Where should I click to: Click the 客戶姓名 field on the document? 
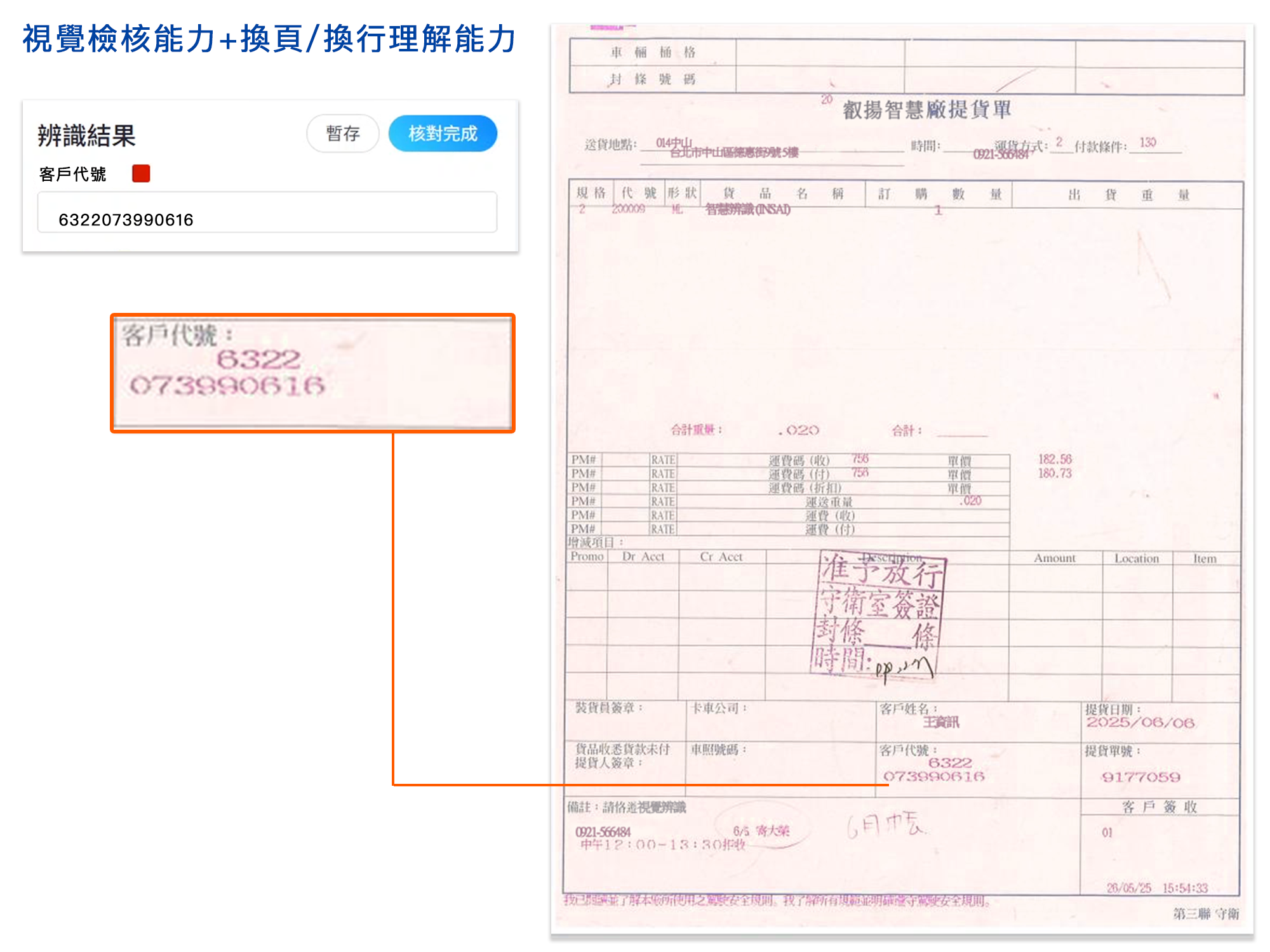(940, 722)
